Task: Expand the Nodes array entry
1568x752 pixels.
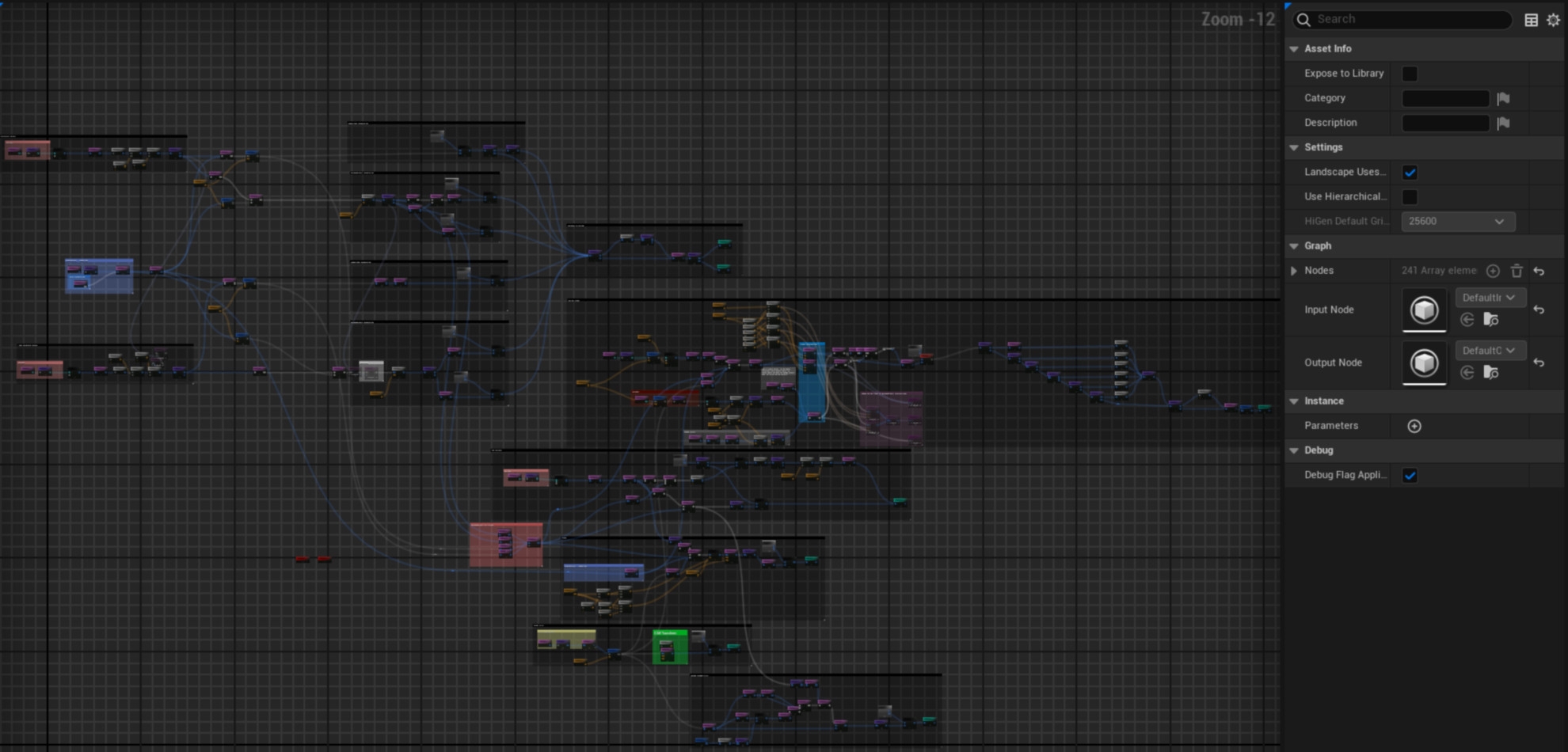Action: coord(1294,271)
